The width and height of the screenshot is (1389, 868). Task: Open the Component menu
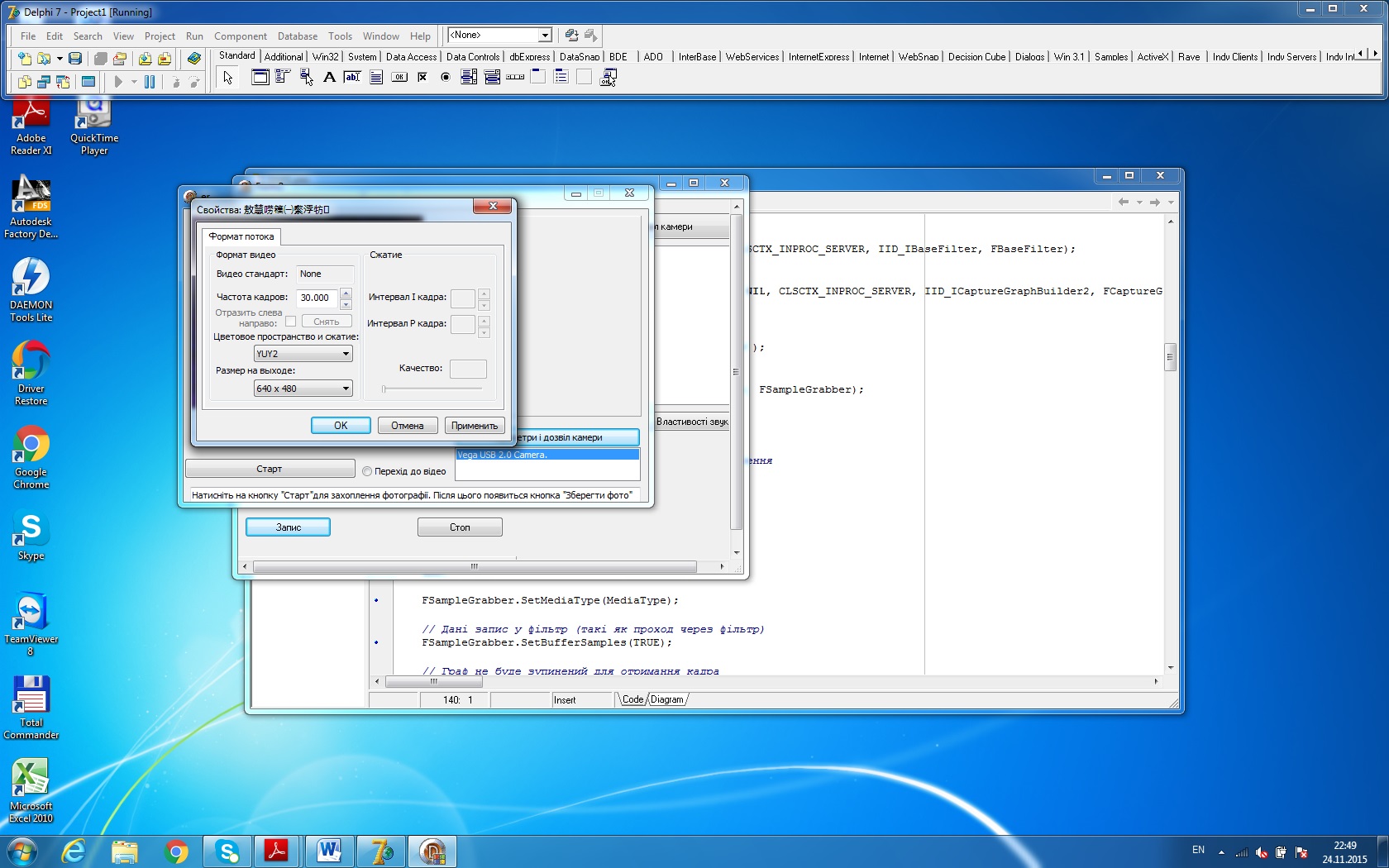click(240, 36)
